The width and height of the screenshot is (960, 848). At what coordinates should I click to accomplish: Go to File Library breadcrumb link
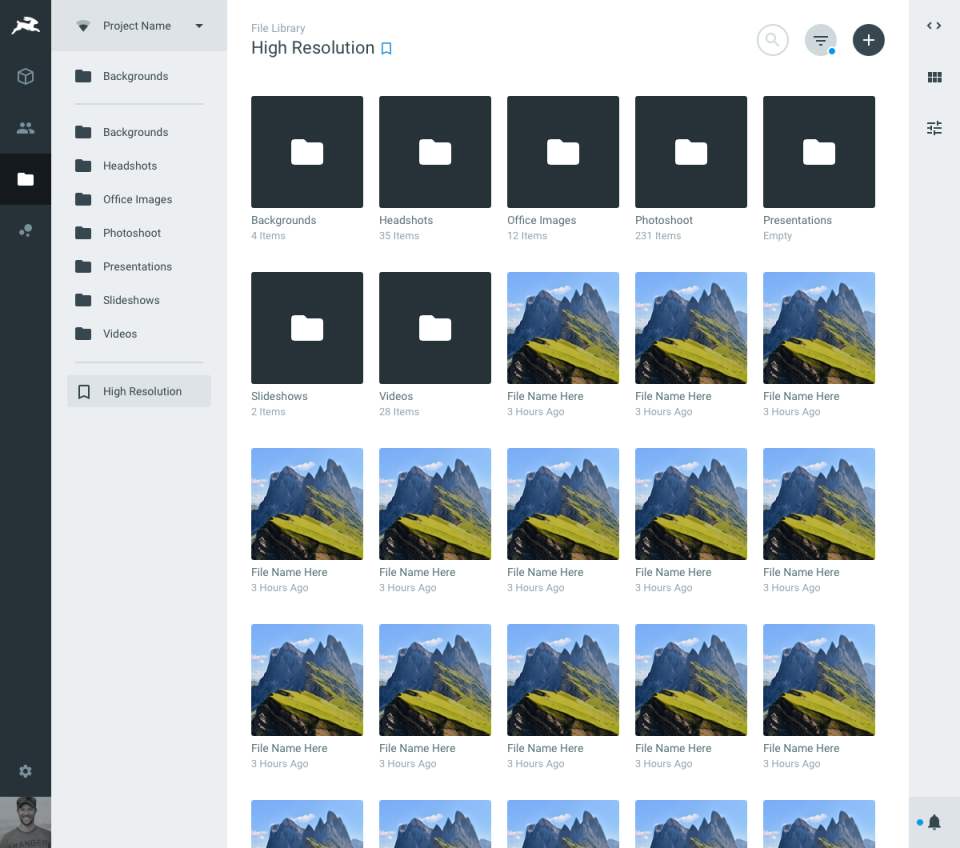[278, 28]
